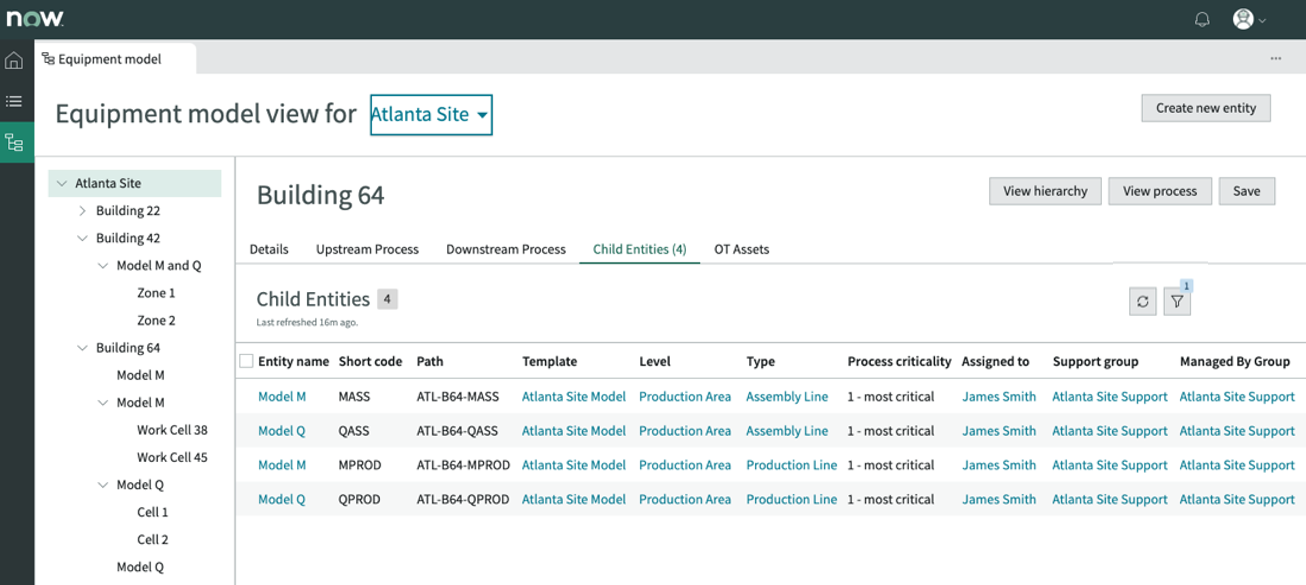1306x585 pixels.
Task: Go to Home via sidebar house icon
Action: click(14, 61)
